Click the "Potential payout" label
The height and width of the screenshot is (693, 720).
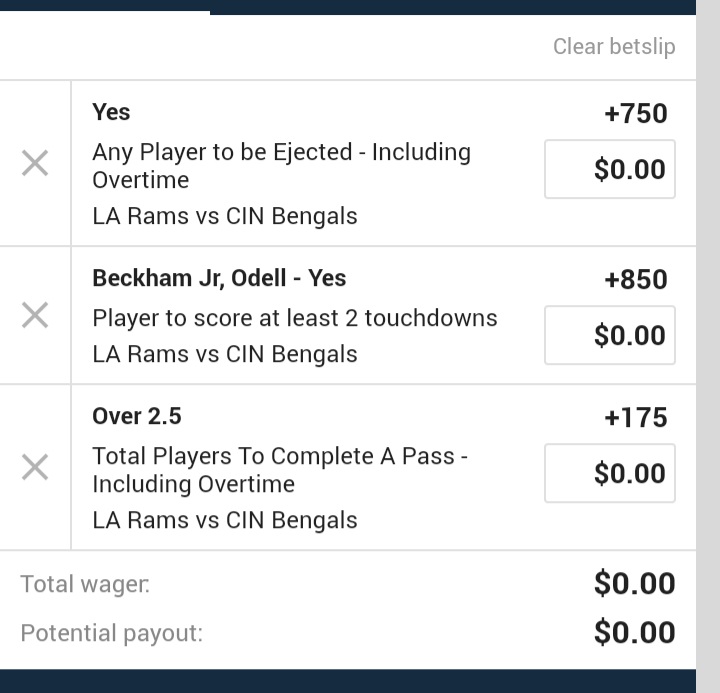tap(111, 633)
